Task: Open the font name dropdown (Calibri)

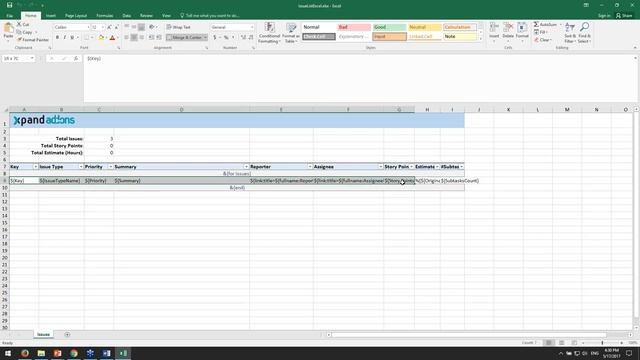Action: pyautogui.click(x=88, y=27)
